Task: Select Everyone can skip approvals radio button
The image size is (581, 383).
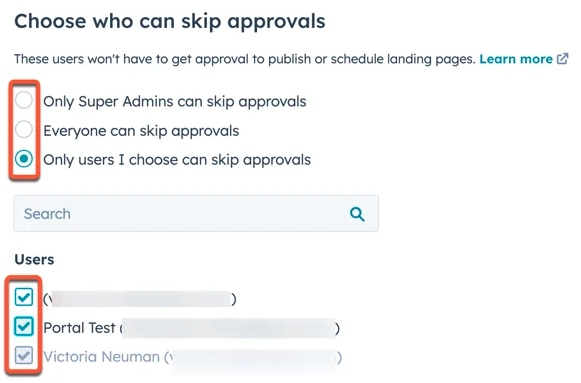Action: point(24,130)
